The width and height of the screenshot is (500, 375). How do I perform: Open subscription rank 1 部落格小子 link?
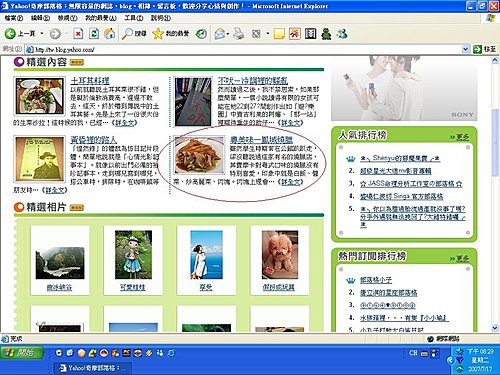coord(376,280)
